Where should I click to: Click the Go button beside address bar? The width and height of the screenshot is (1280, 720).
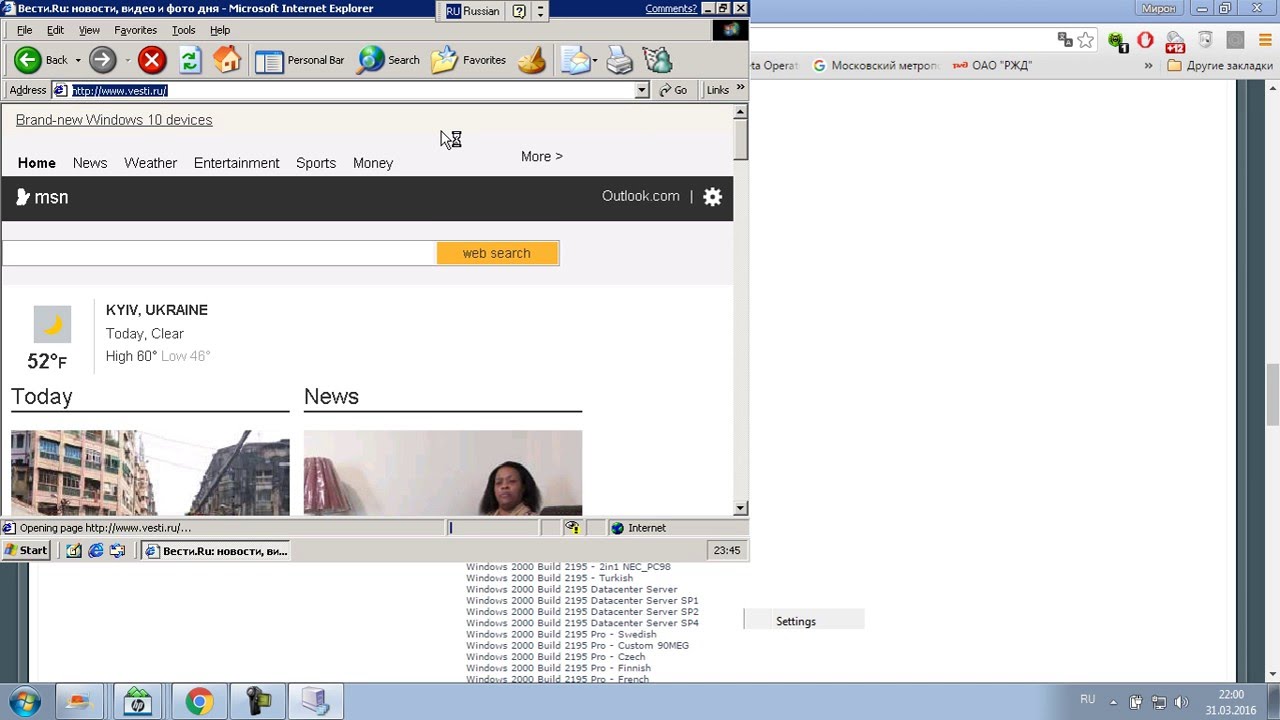[673, 90]
